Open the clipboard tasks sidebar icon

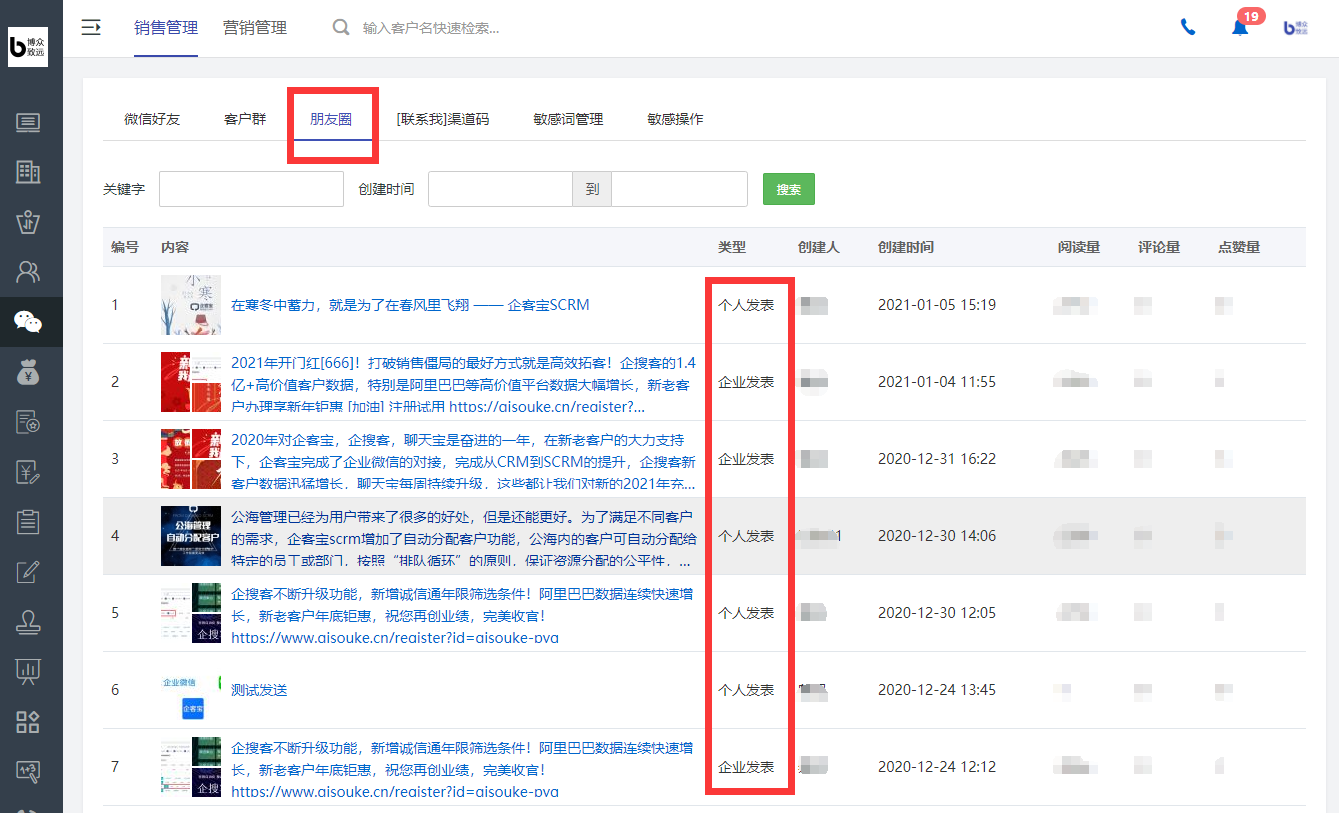point(28,521)
